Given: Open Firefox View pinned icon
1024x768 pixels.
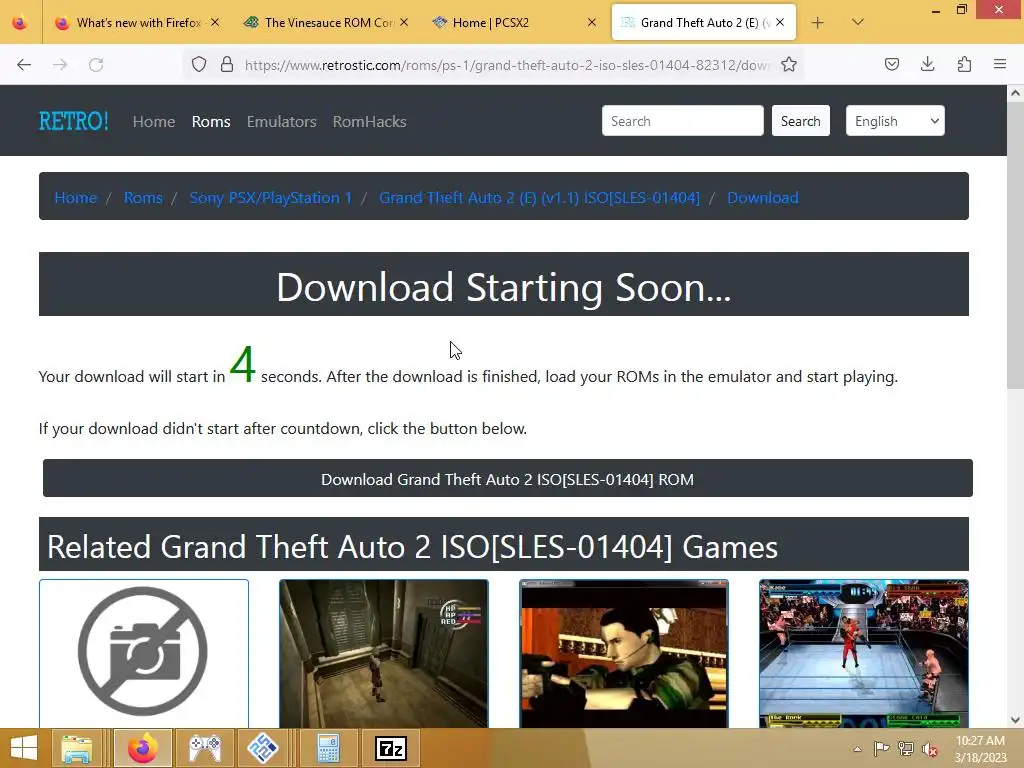Looking at the screenshot, I should point(20,22).
